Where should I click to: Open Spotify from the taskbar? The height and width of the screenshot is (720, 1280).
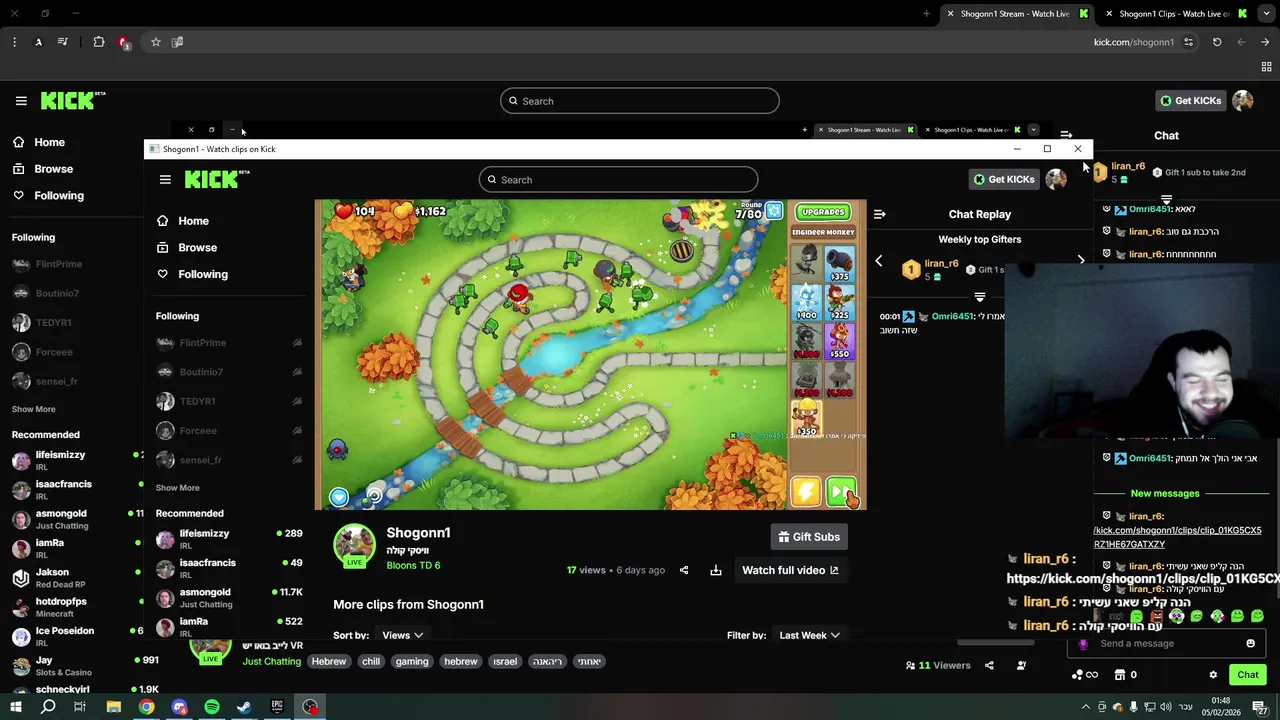click(x=212, y=707)
